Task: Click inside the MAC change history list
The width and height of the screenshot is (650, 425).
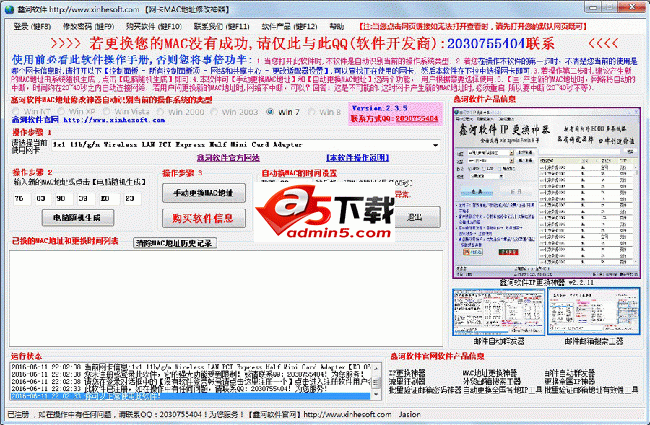Action: pyautogui.click(x=226, y=298)
